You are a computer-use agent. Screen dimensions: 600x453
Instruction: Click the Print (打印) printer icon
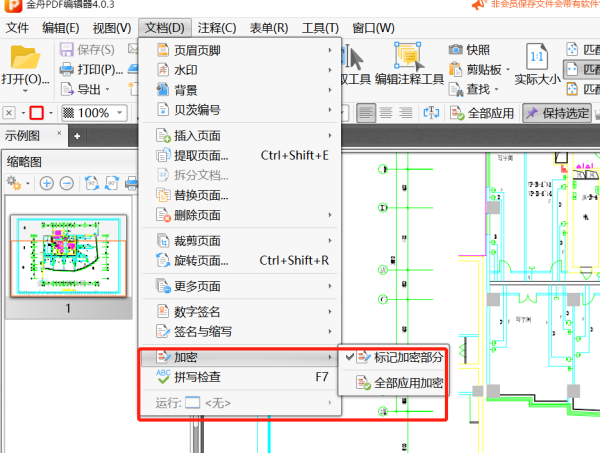point(68,69)
